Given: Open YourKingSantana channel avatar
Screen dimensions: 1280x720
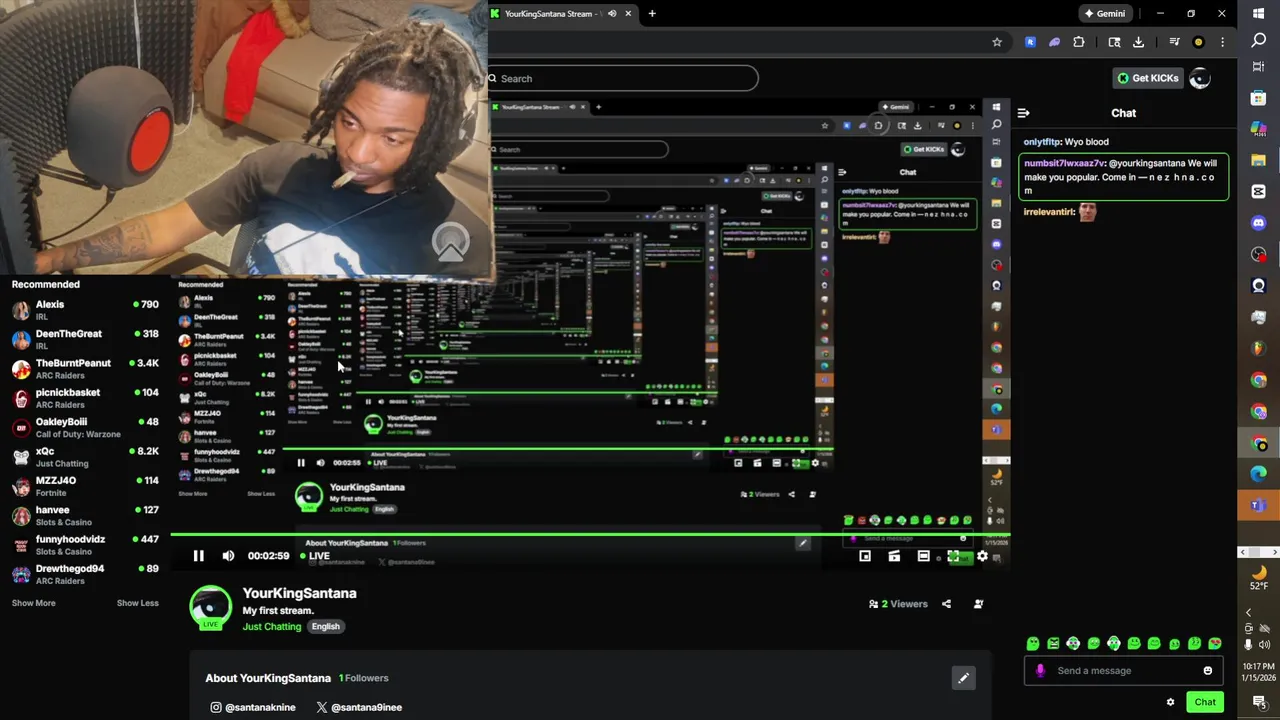Looking at the screenshot, I should coord(210,607).
